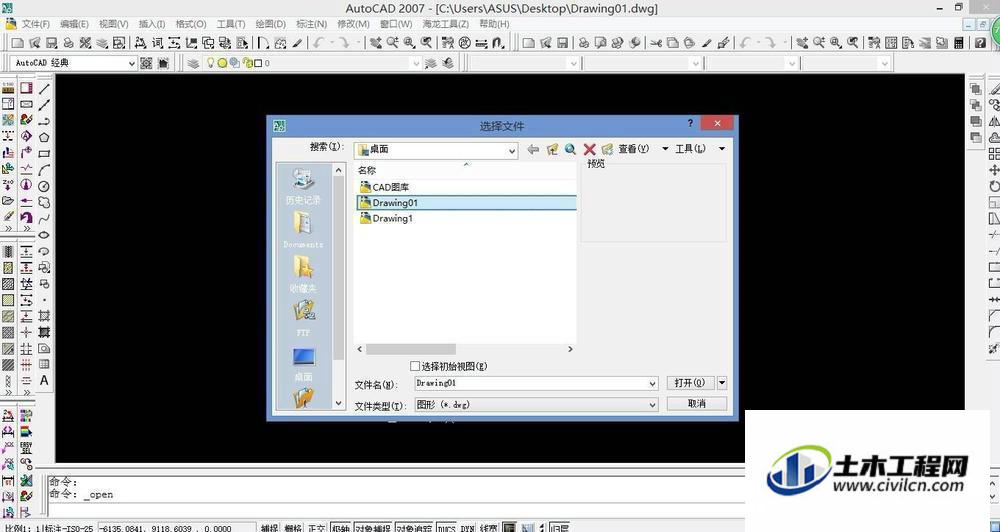Image resolution: width=1000 pixels, height=532 pixels.
Task: Click the file list horizontal scrollbar thumb
Action: [411, 349]
